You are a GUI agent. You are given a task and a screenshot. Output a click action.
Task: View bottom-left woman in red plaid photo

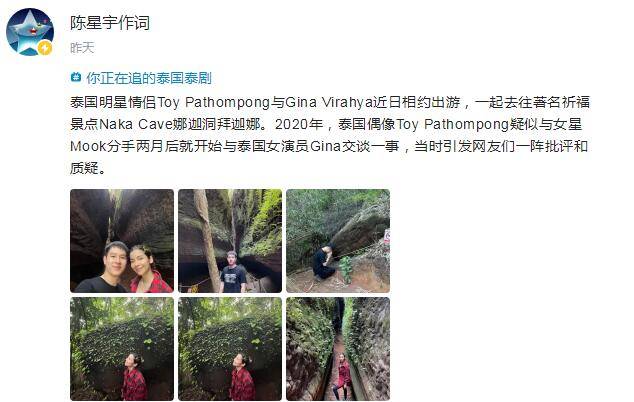tap(122, 349)
